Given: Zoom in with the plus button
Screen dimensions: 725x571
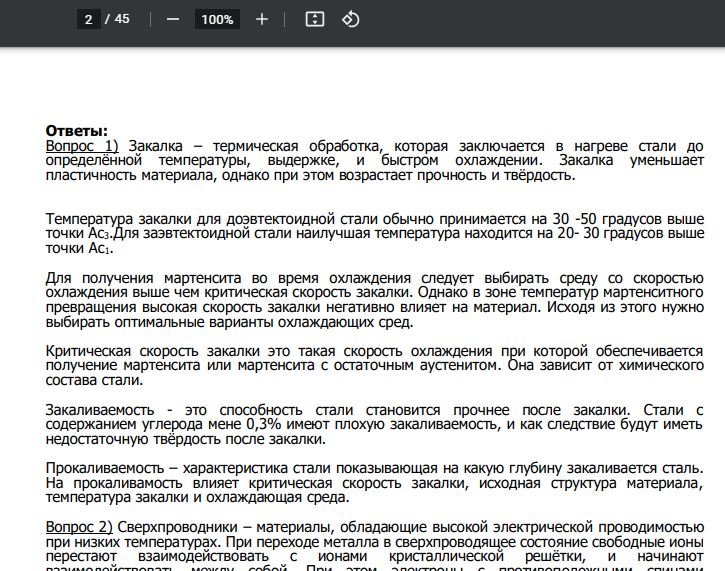Looking at the screenshot, I should point(262,19).
